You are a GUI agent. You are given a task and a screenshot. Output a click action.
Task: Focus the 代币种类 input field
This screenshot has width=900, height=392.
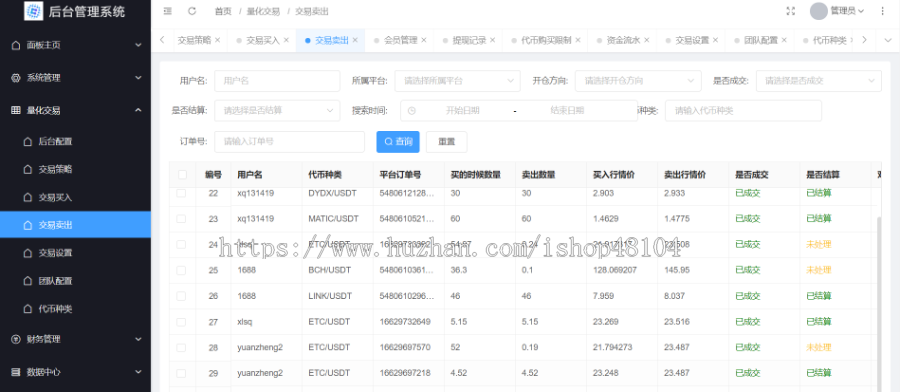(743, 111)
